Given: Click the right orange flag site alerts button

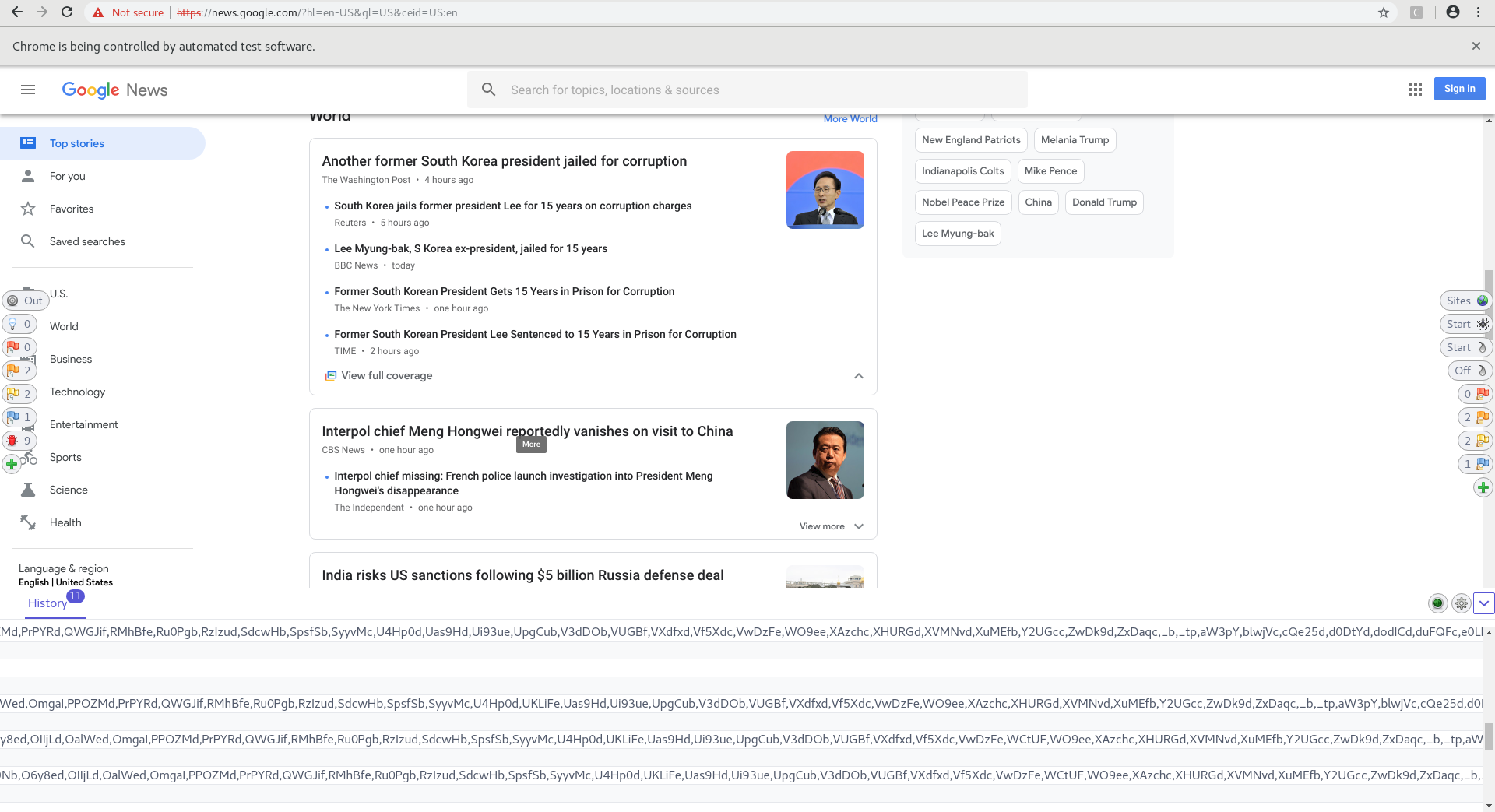Looking at the screenshot, I should point(1475,417).
